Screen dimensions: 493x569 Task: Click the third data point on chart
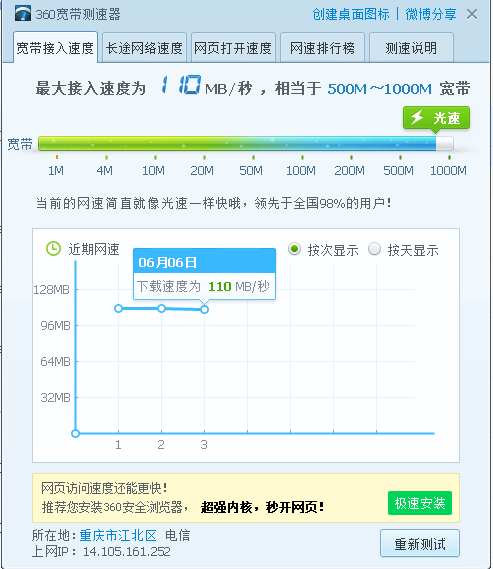pyautogui.click(x=205, y=309)
